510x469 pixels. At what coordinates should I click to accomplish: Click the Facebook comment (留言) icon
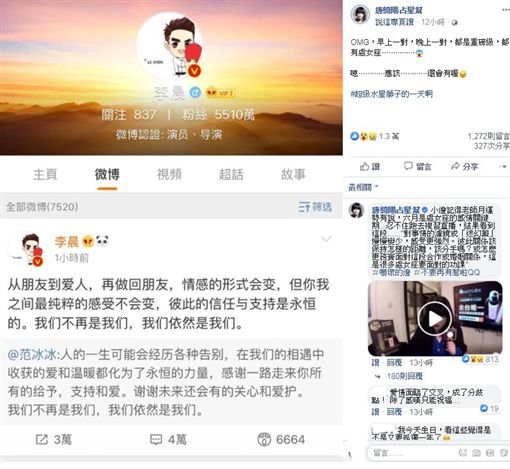(x=408, y=166)
